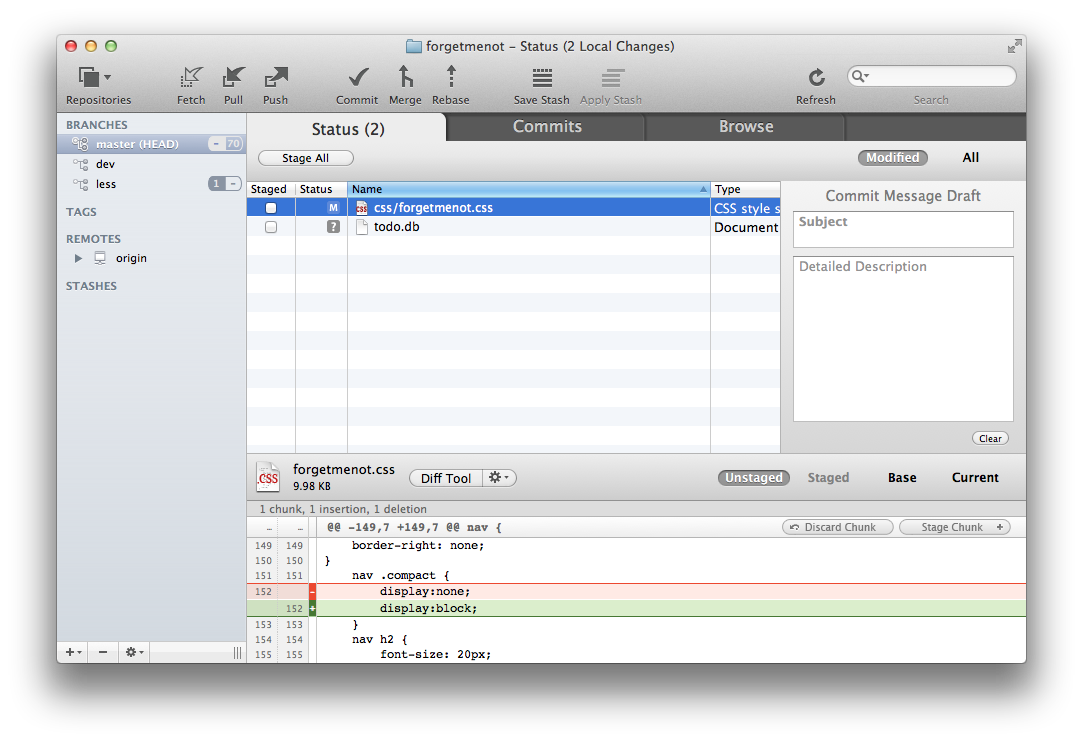The image size is (1083, 742).
Task: Open the Diff Tool gear dropdown
Action: click(x=499, y=477)
